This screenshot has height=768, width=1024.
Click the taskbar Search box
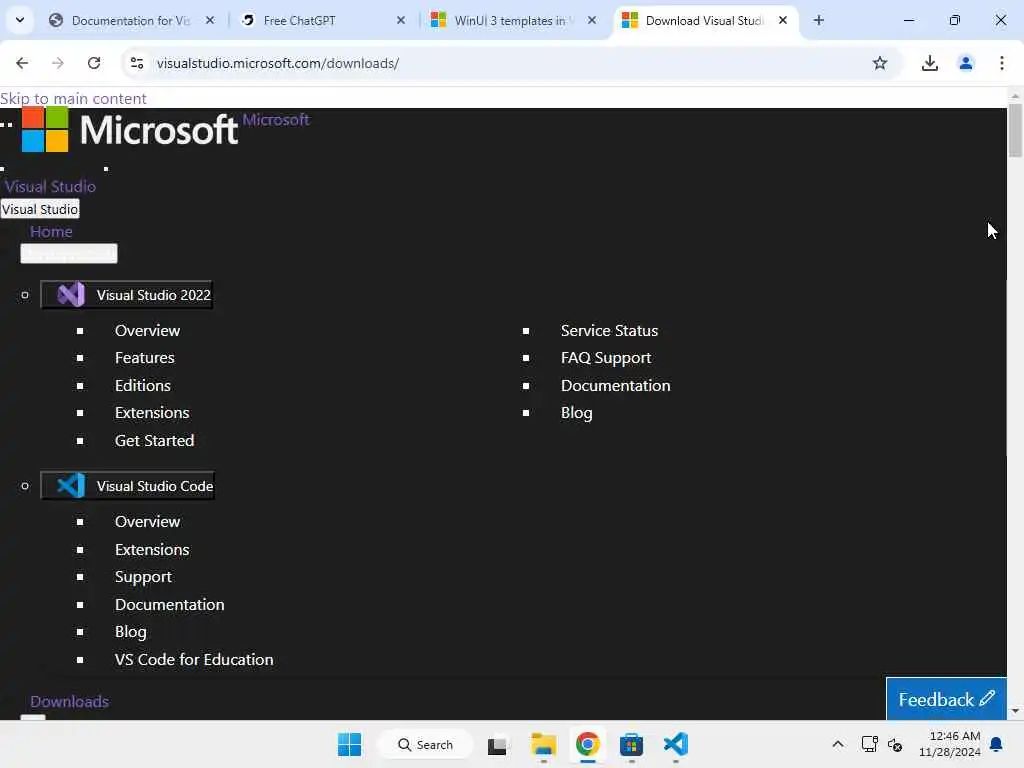tap(426, 744)
